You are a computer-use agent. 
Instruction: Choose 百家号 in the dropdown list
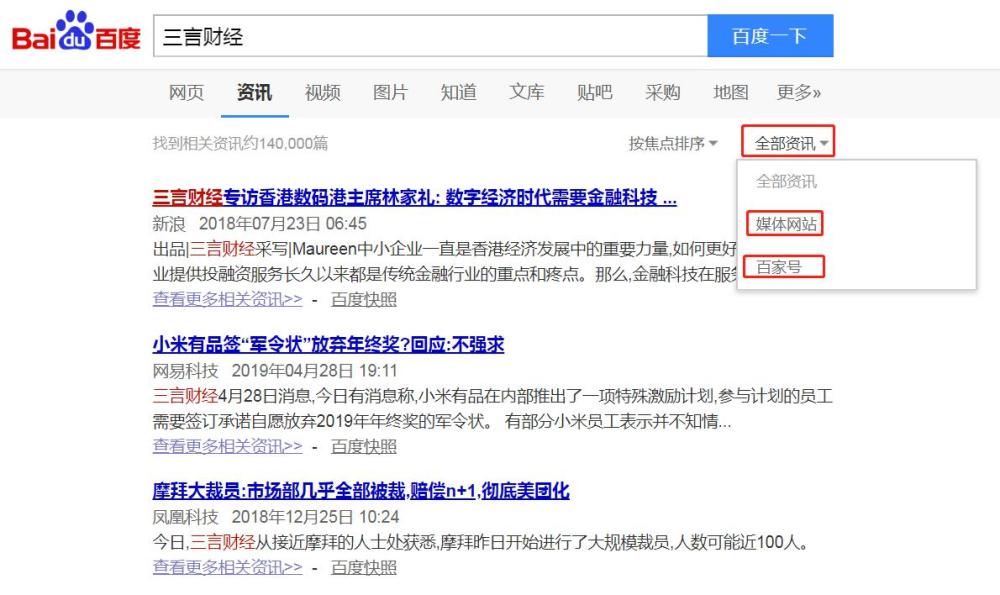pyautogui.click(x=784, y=267)
